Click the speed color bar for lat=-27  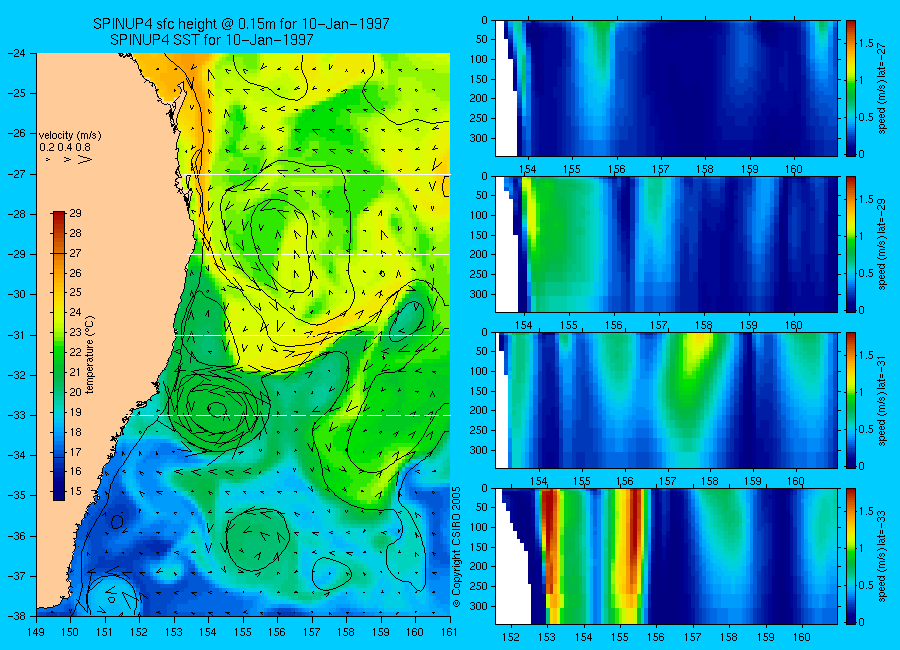[851, 88]
